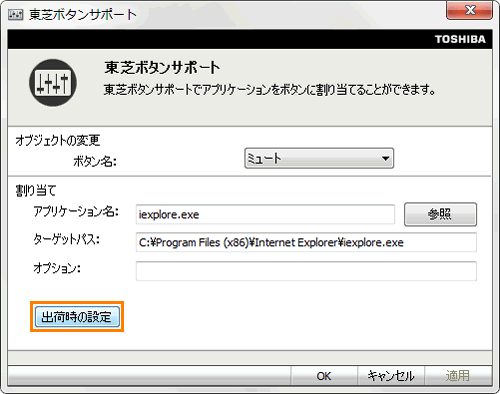Viewport: 500px width, 394px height.
Task: Click the キャンセル button
Action: coord(391,376)
